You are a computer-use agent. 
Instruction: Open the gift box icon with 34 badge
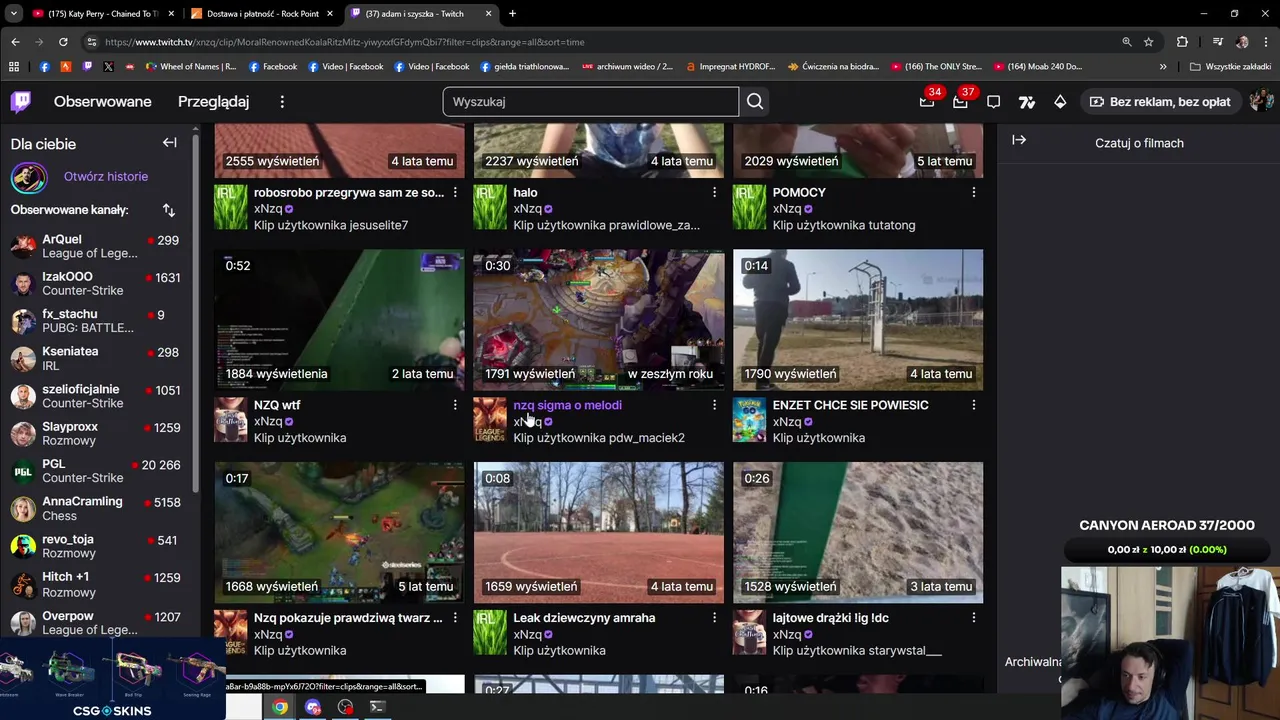click(x=927, y=102)
